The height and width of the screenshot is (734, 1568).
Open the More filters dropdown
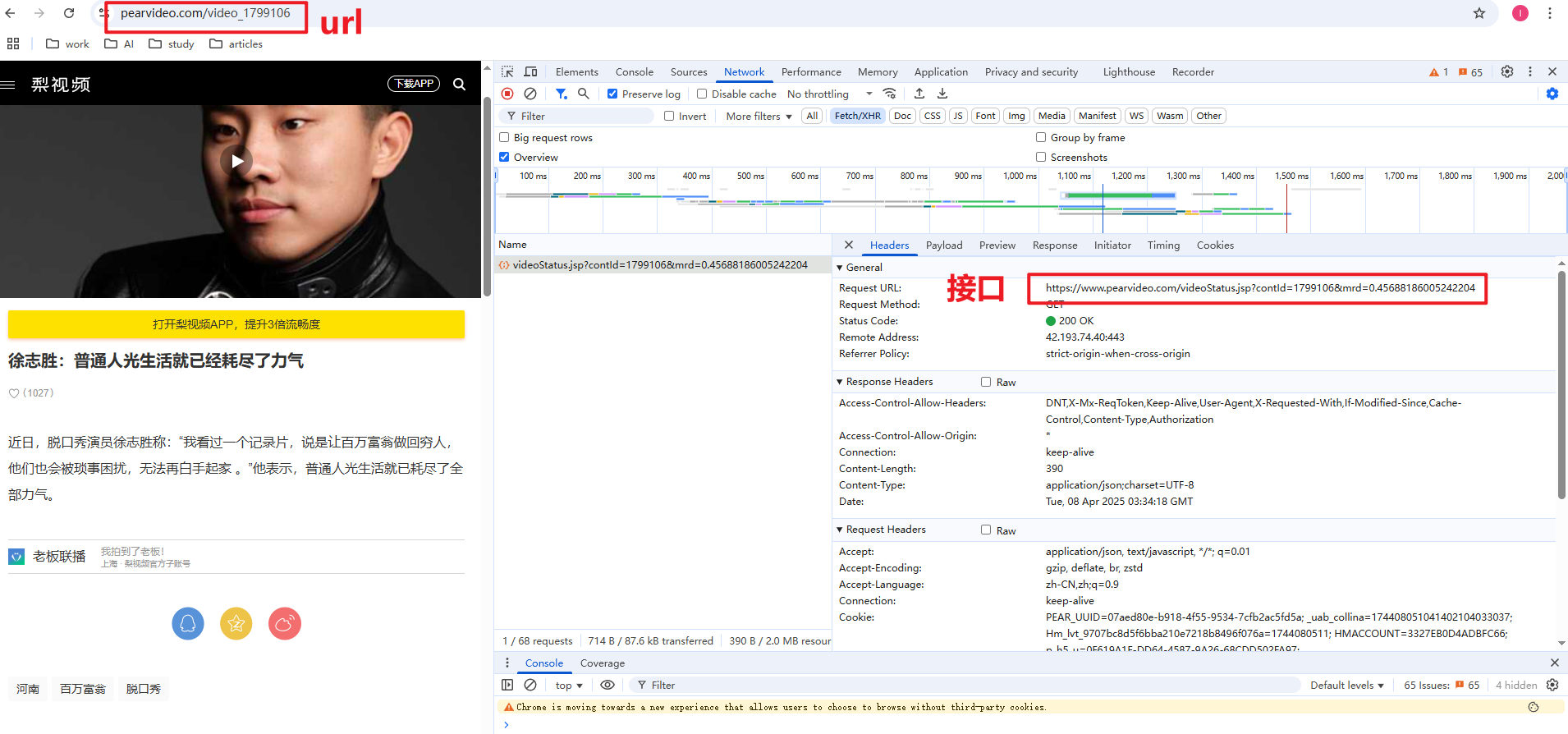759,116
